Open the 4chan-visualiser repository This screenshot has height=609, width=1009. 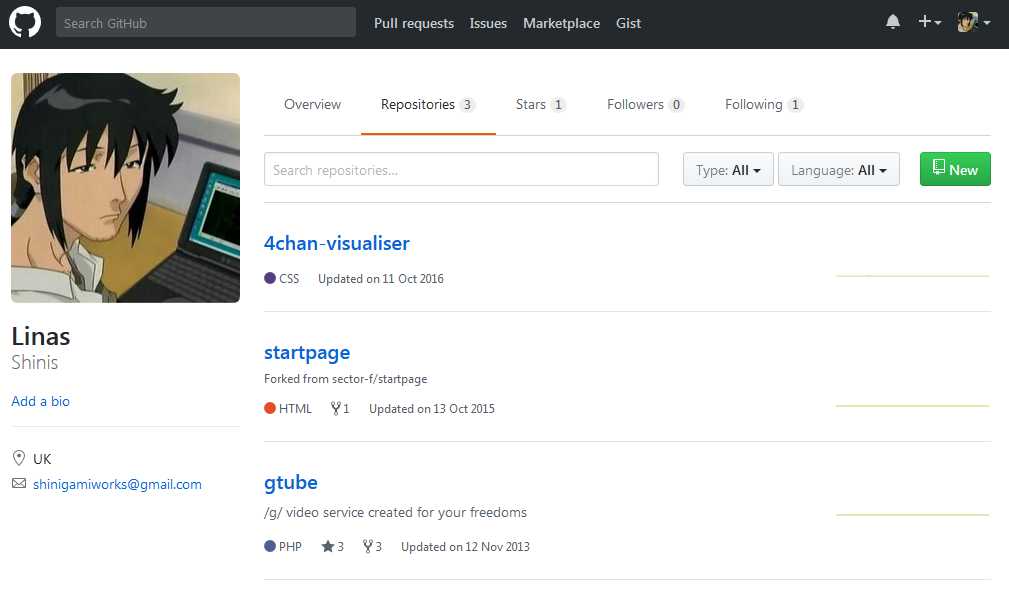(x=337, y=243)
